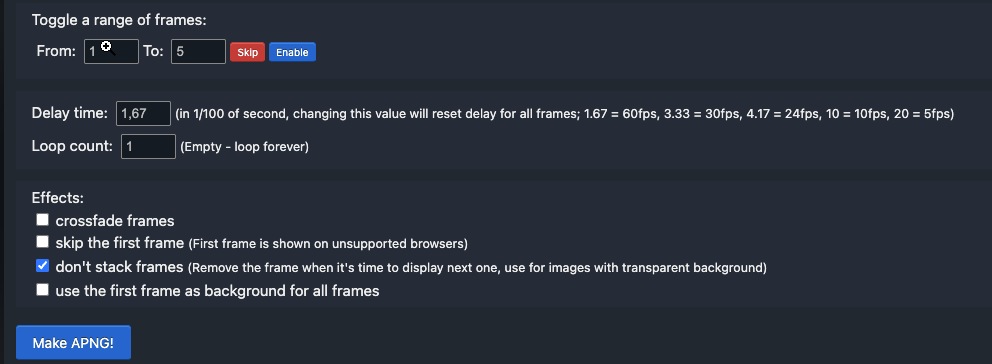Click the Make APNG! button

click(x=73, y=342)
